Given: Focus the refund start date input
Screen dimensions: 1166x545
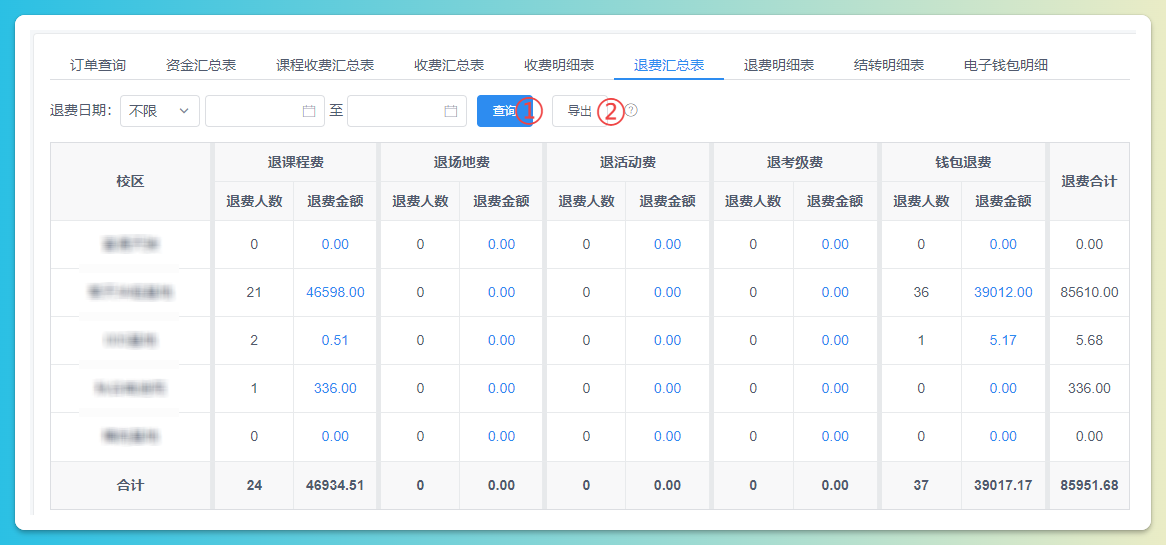Looking at the screenshot, I should (x=265, y=111).
